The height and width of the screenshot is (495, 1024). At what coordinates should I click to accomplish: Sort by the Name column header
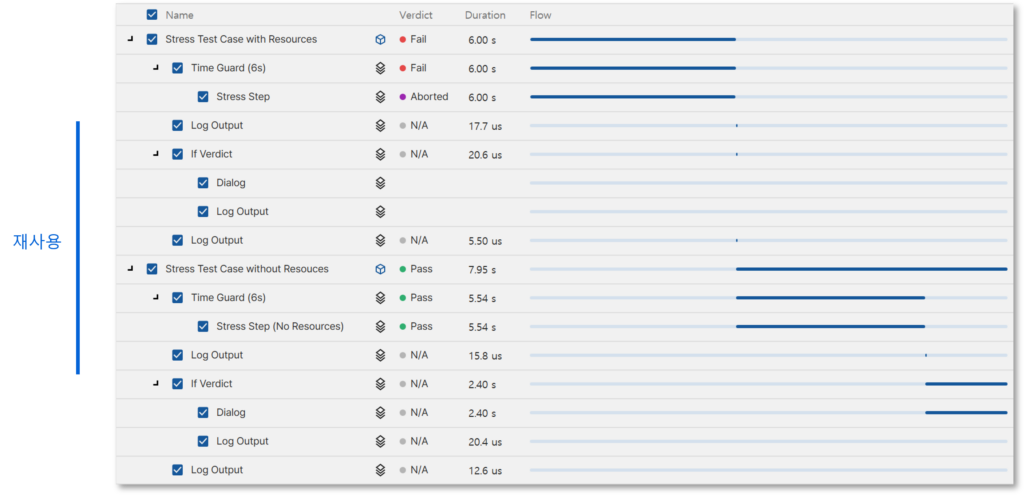(180, 15)
